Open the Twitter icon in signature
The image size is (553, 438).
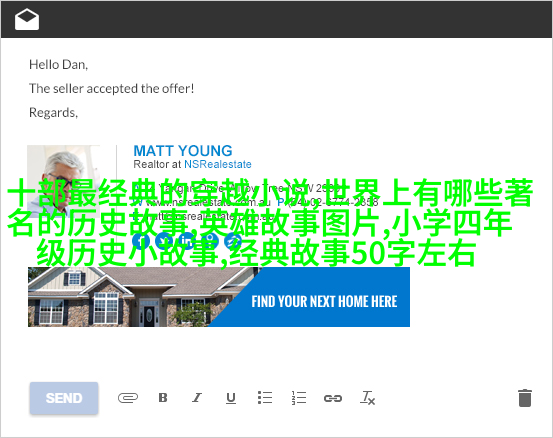coord(164,241)
